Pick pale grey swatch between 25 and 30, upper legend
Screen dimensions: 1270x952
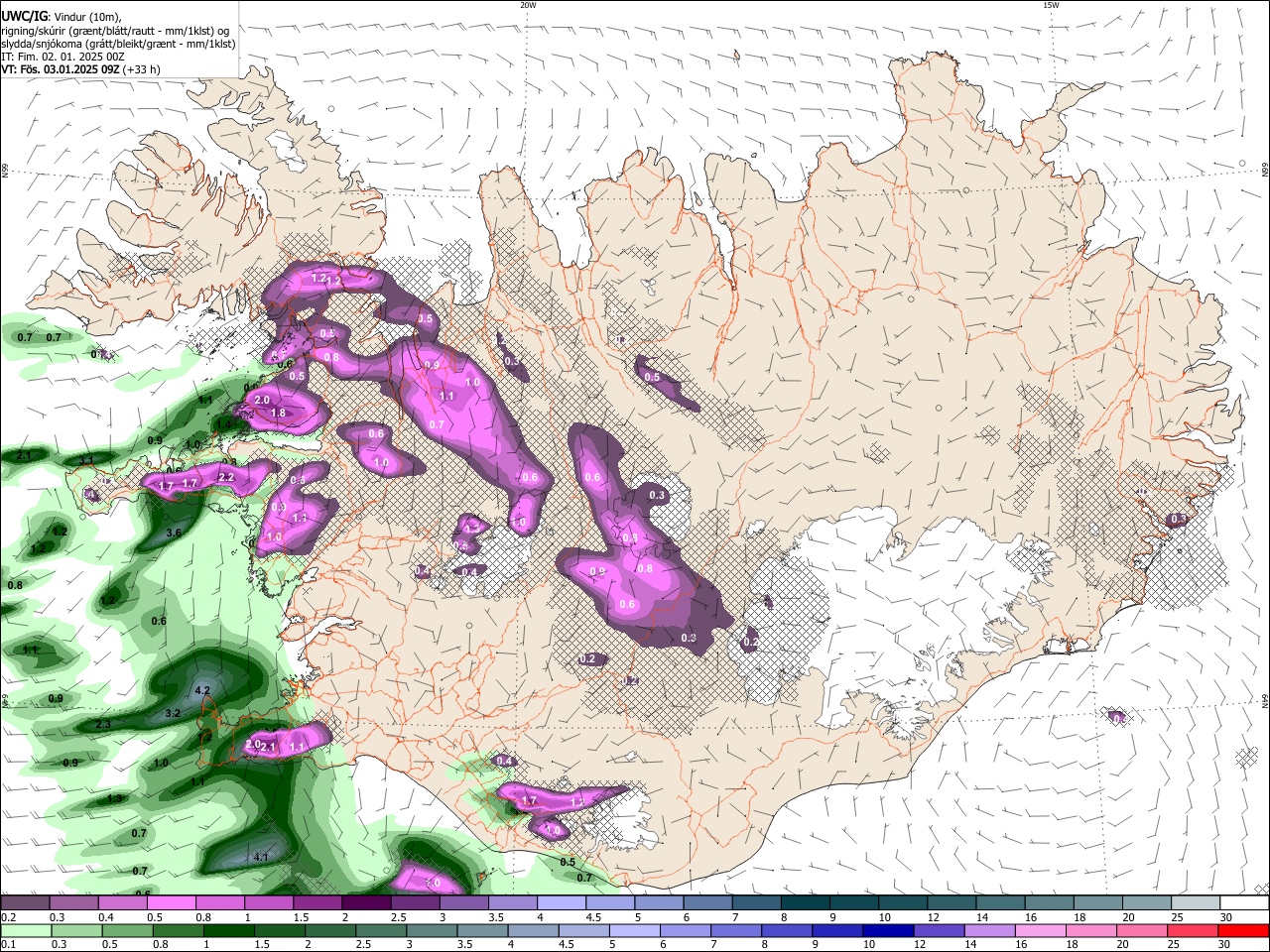[x=1197, y=903]
